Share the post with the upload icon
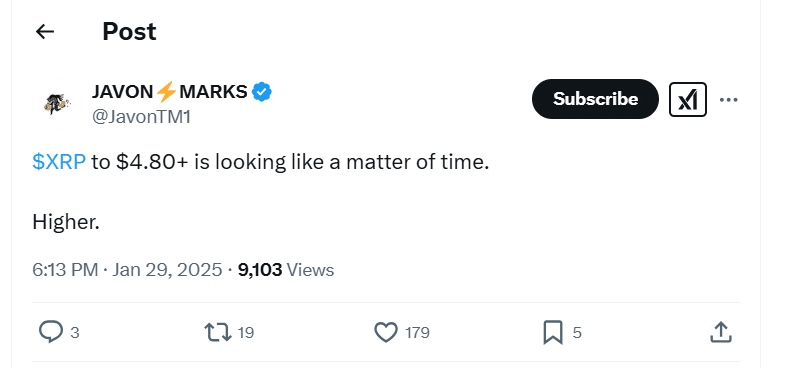The image size is (801, 368). click(721, 332)
